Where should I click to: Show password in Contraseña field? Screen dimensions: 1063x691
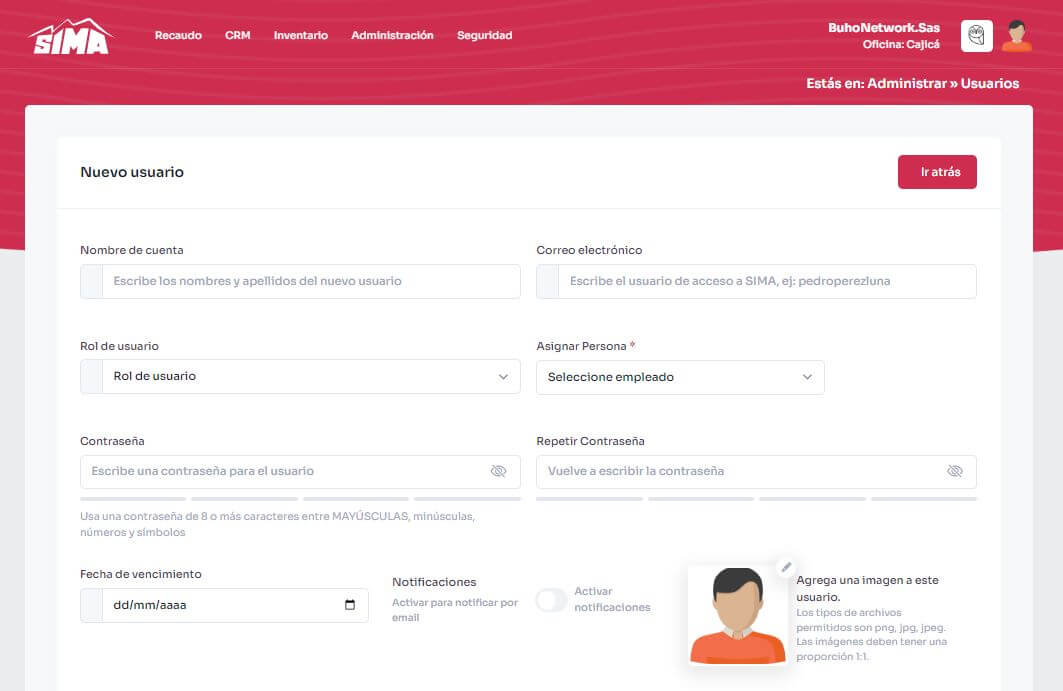click(x=498, y=471)
